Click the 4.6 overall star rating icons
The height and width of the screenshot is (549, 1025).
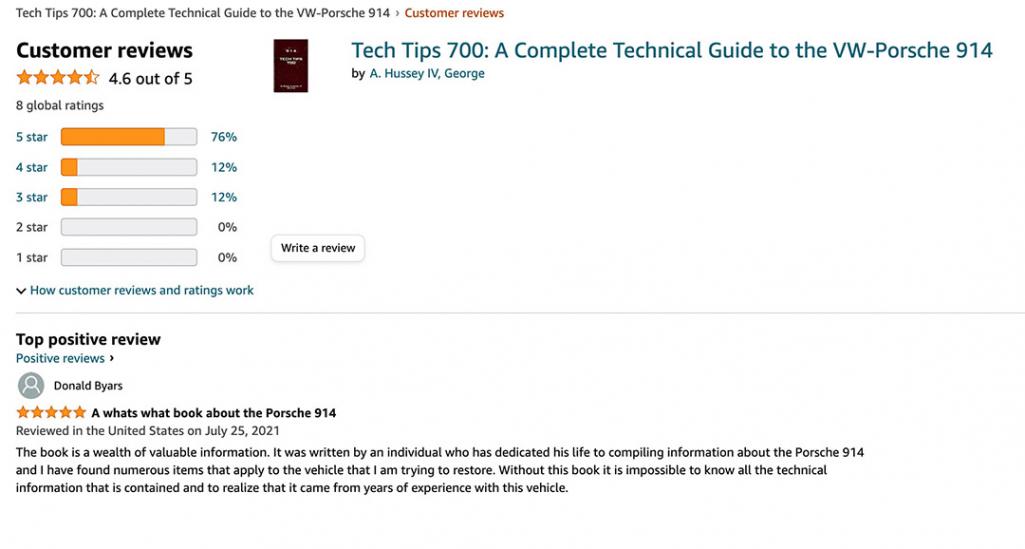pos(58,78)
